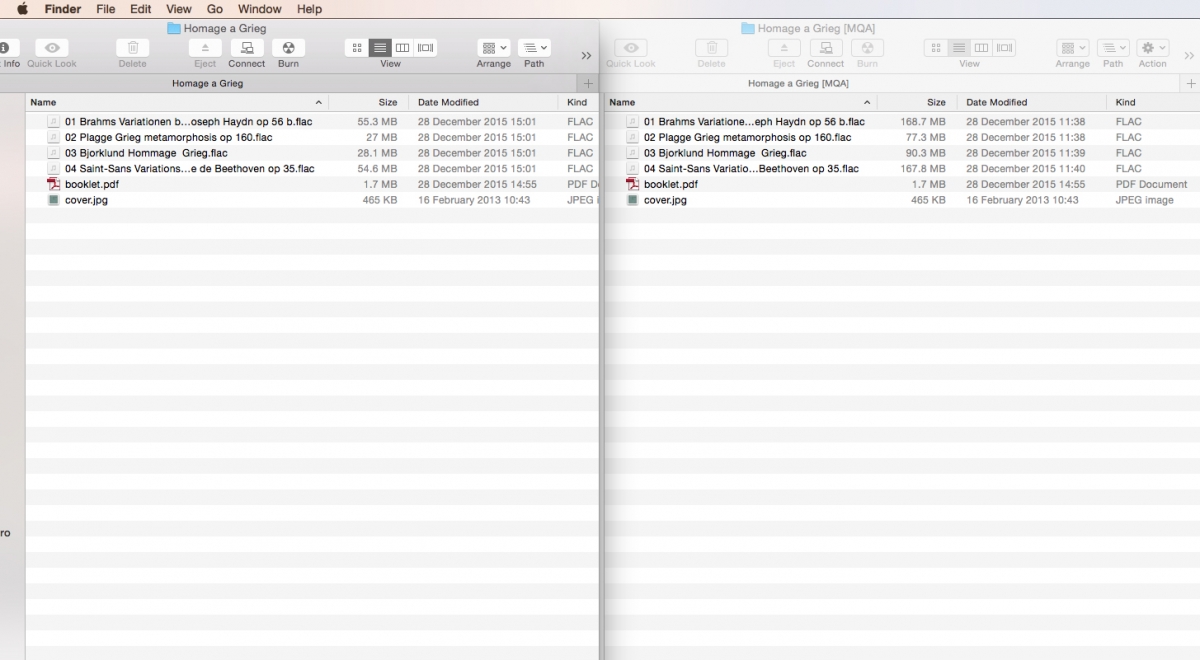
Task: Click folder icon in left window title
Action: tap(174, 28)
